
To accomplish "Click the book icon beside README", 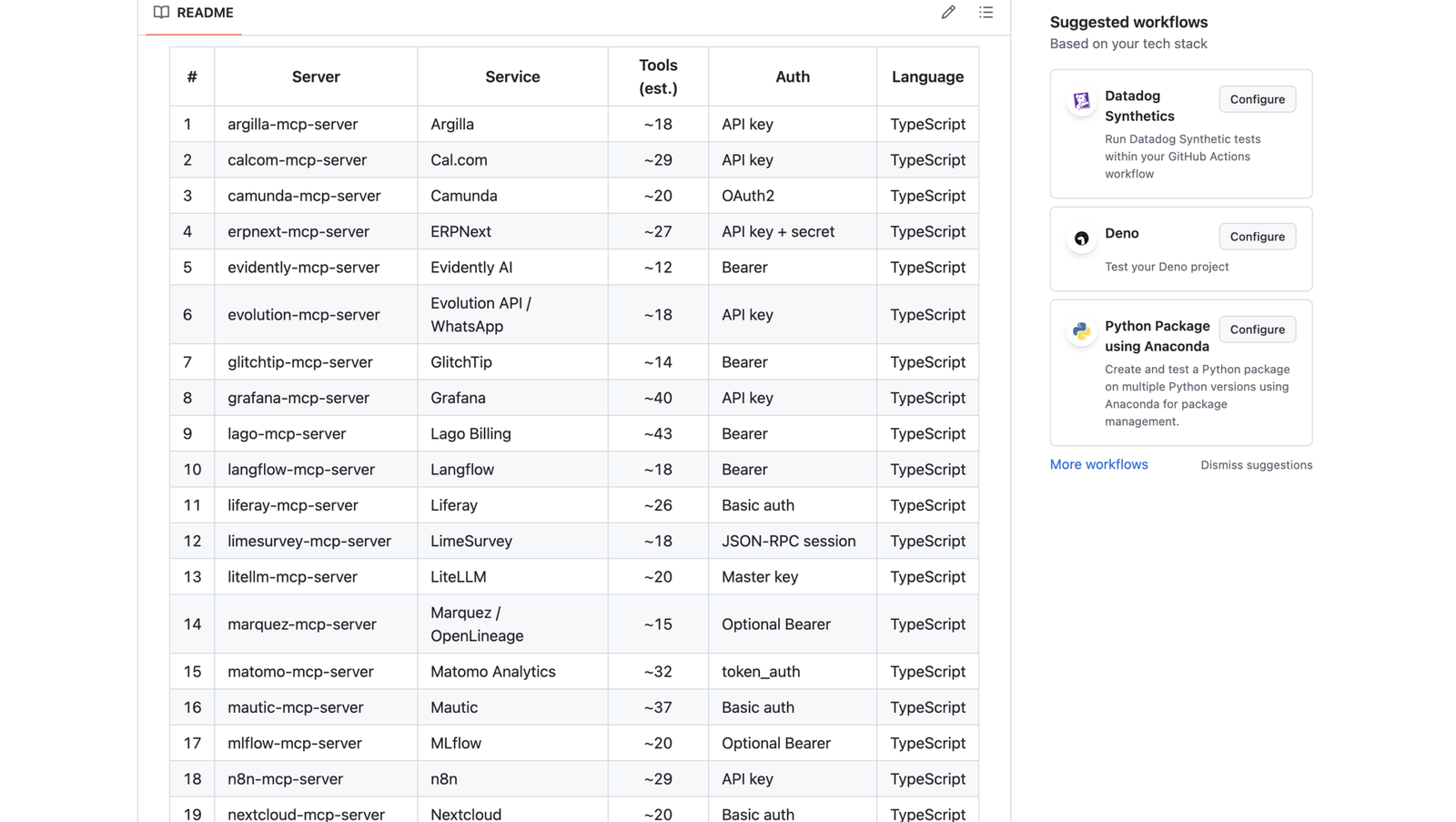I will (x=160, y=12).
